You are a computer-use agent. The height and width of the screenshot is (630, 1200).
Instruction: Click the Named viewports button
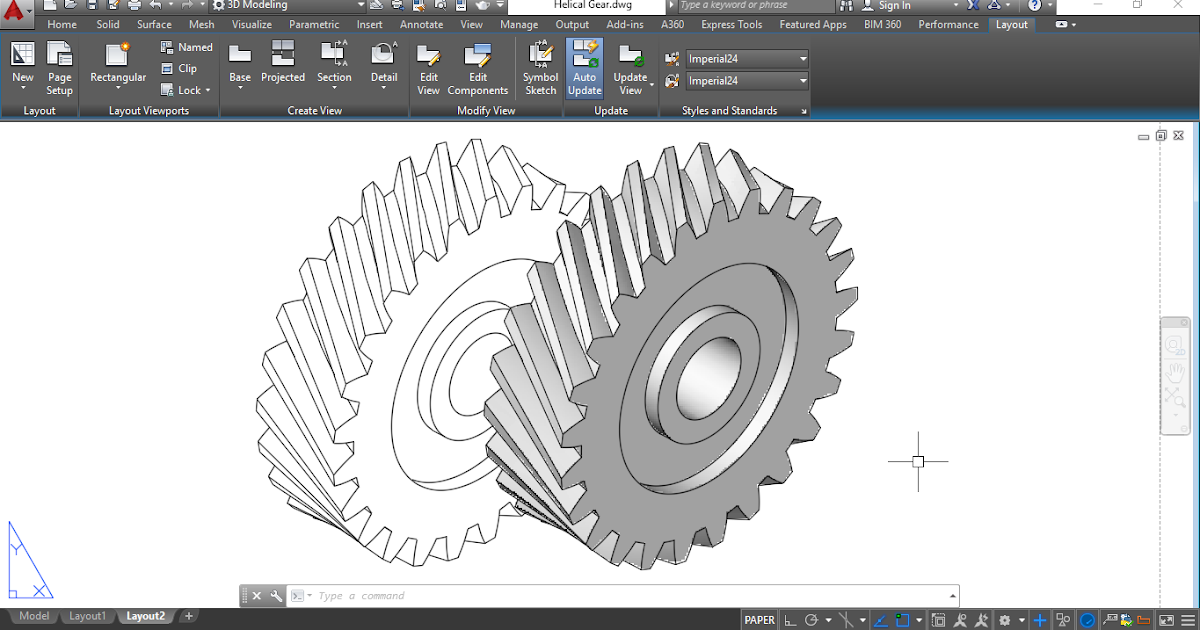pos(186,47)
